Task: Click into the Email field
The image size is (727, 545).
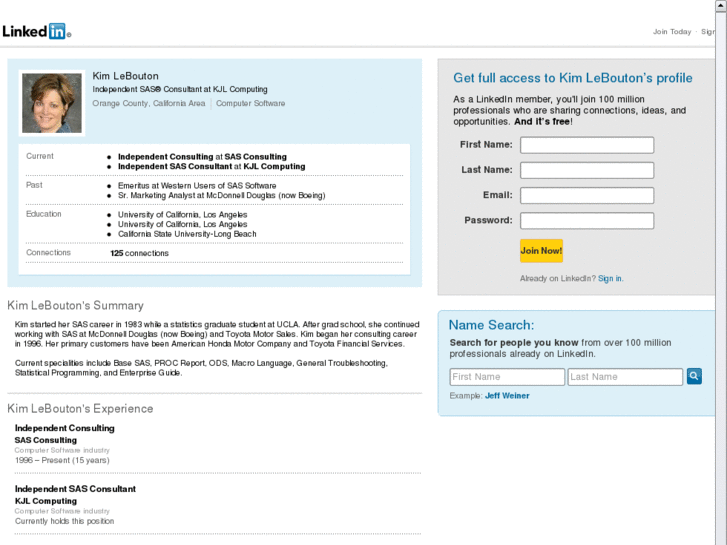Action: [x=587, y=195]
